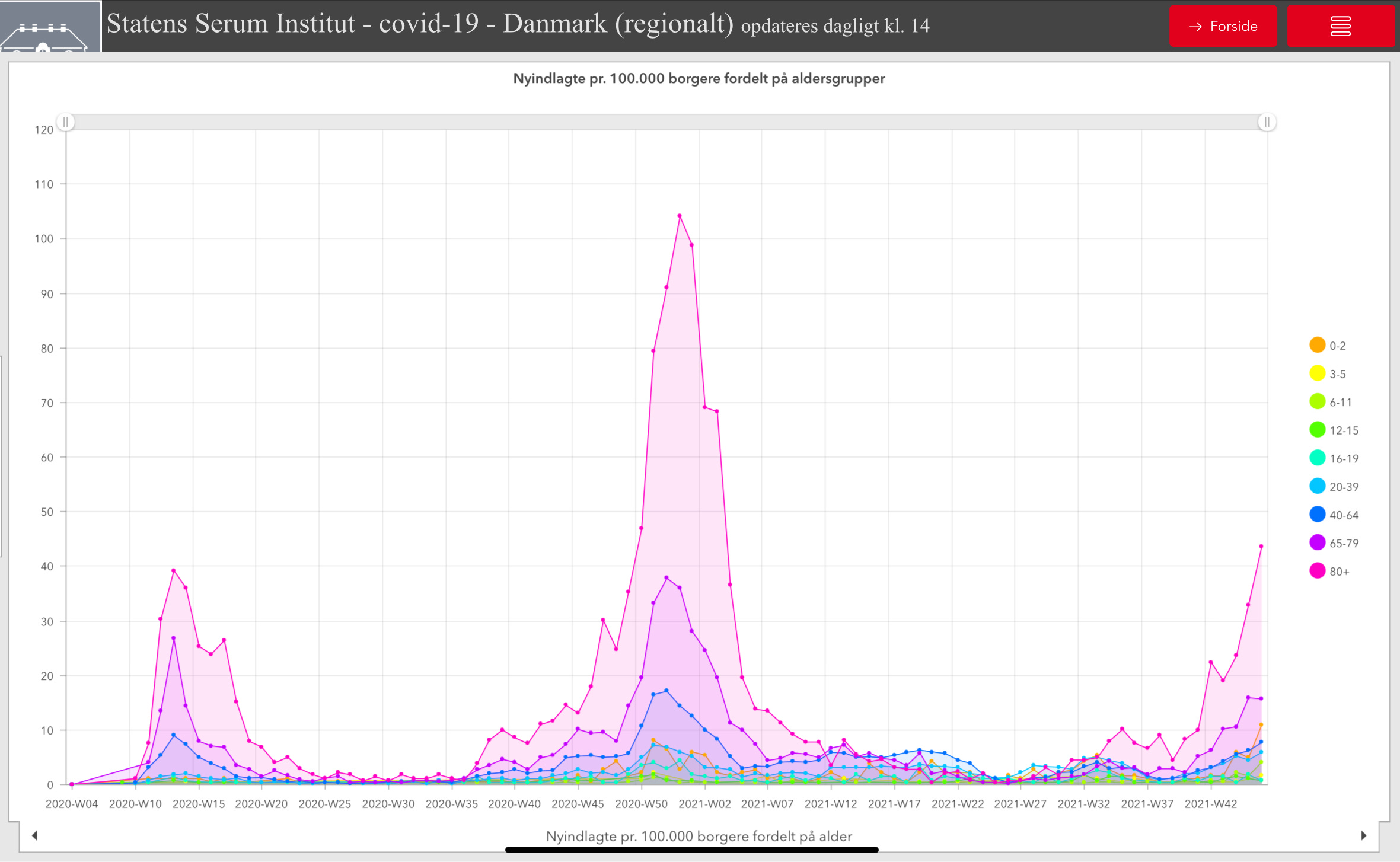Image resolution: width=1400 pixels, height=862 pixels.
Task: Click the left range slider handle
Action: [66, 122]
